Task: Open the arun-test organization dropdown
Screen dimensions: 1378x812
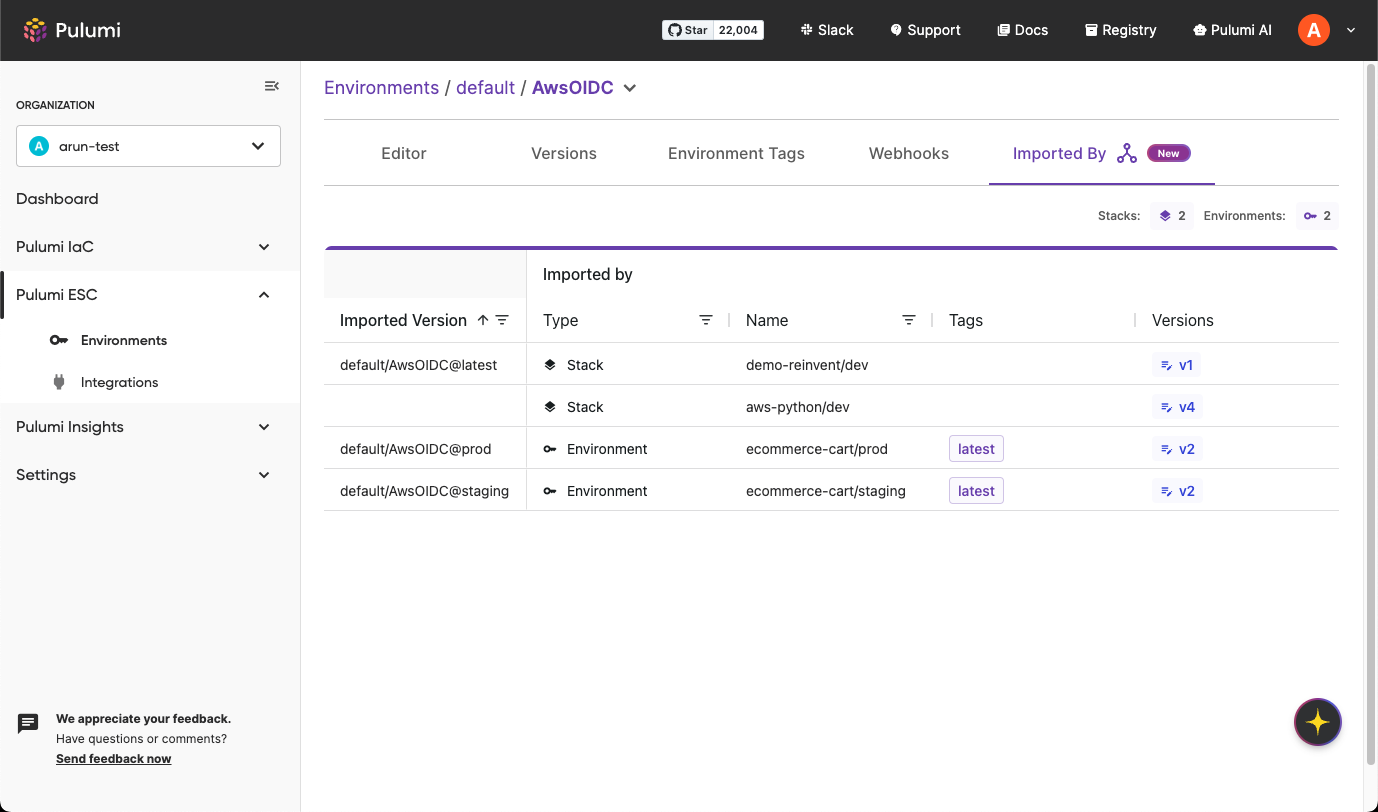Action: click(148, 146)
